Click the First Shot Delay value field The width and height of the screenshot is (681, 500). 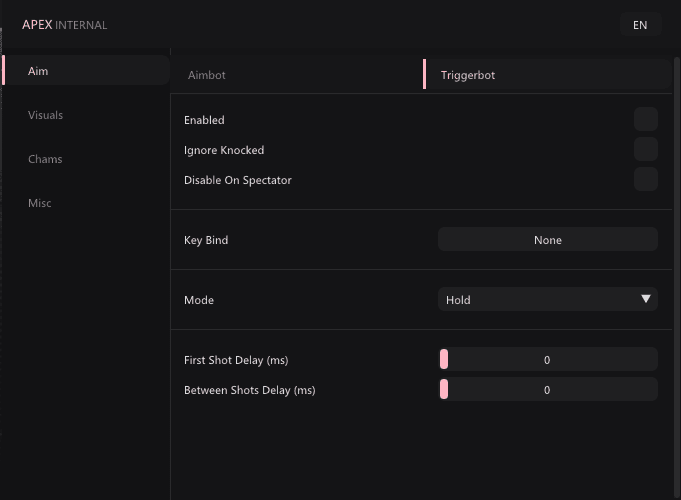tap(548, 359)
